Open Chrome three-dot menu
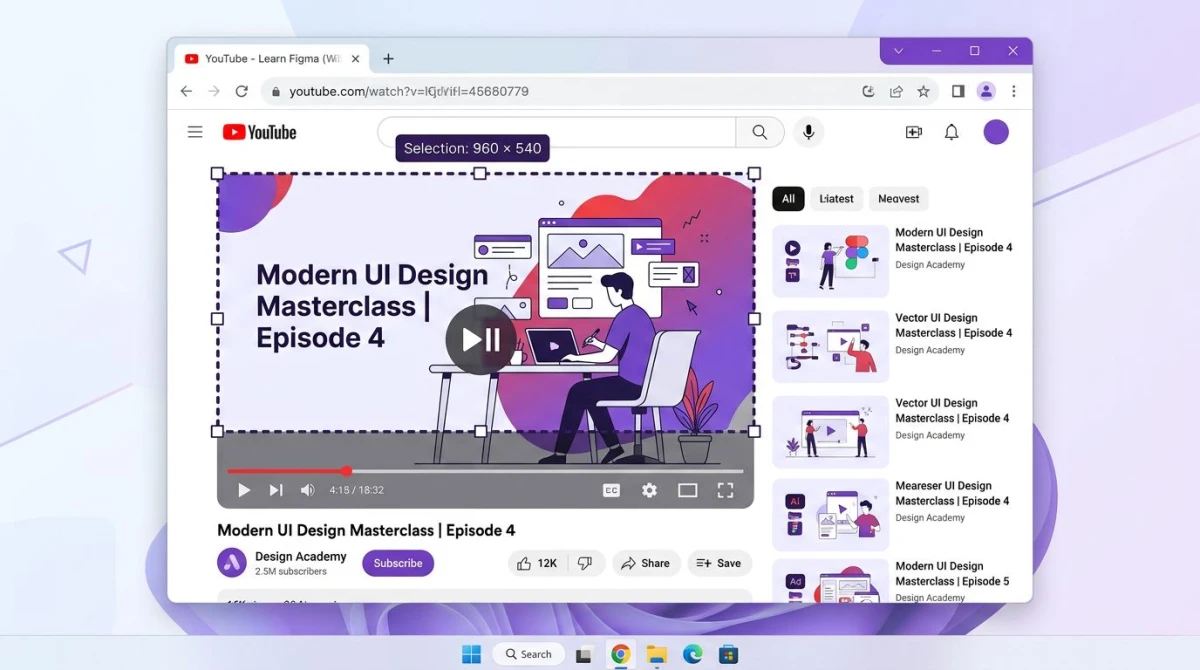1200x670 pixels. point(1013,91)
